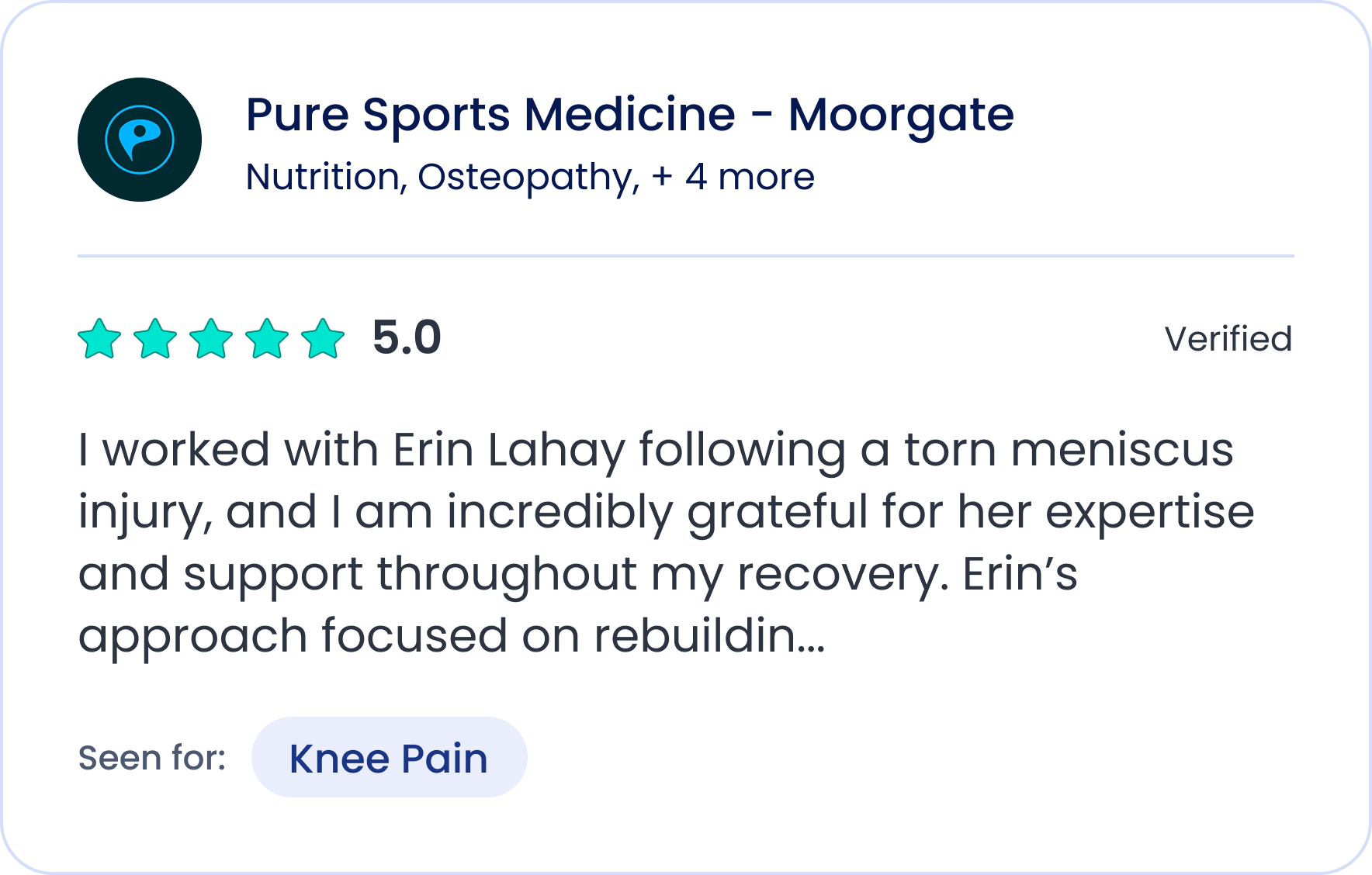Toggle the Knee Pain condition tag
This screenshot has height=875, width=1372.
387,758
